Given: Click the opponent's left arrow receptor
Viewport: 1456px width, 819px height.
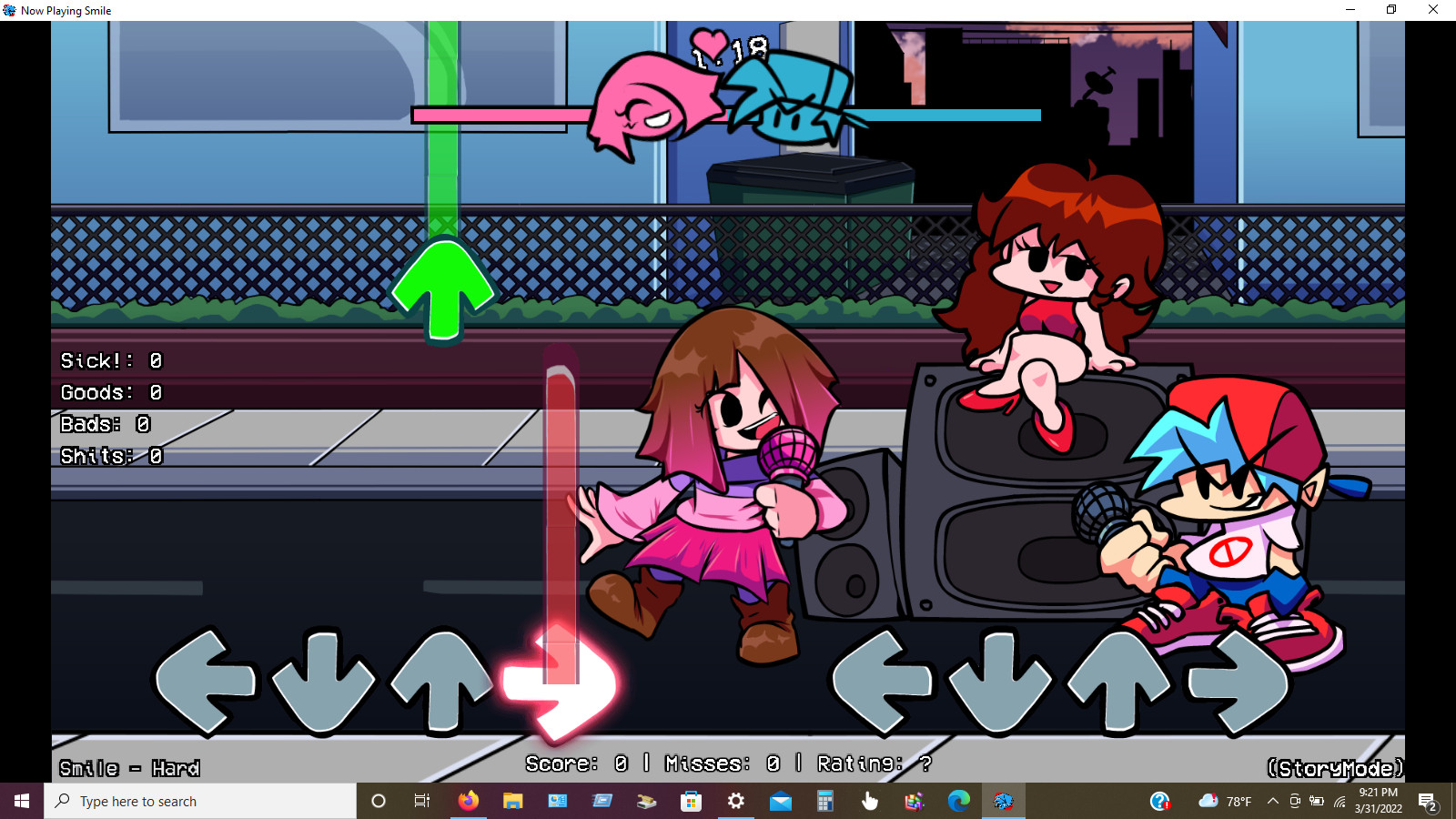Looking at the screenshot, I should pos(206,681).
